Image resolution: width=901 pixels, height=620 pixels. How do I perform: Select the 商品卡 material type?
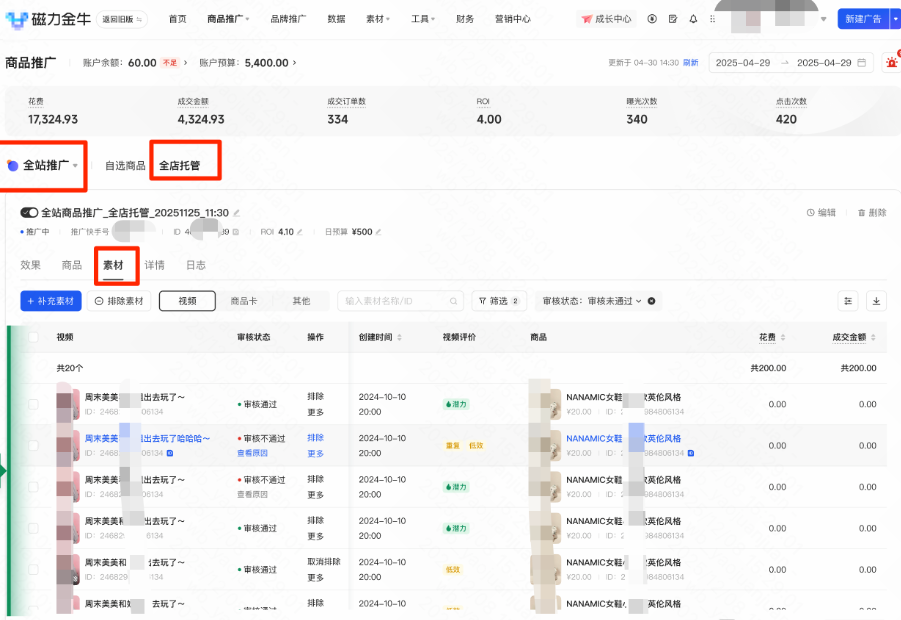(244, 301)
